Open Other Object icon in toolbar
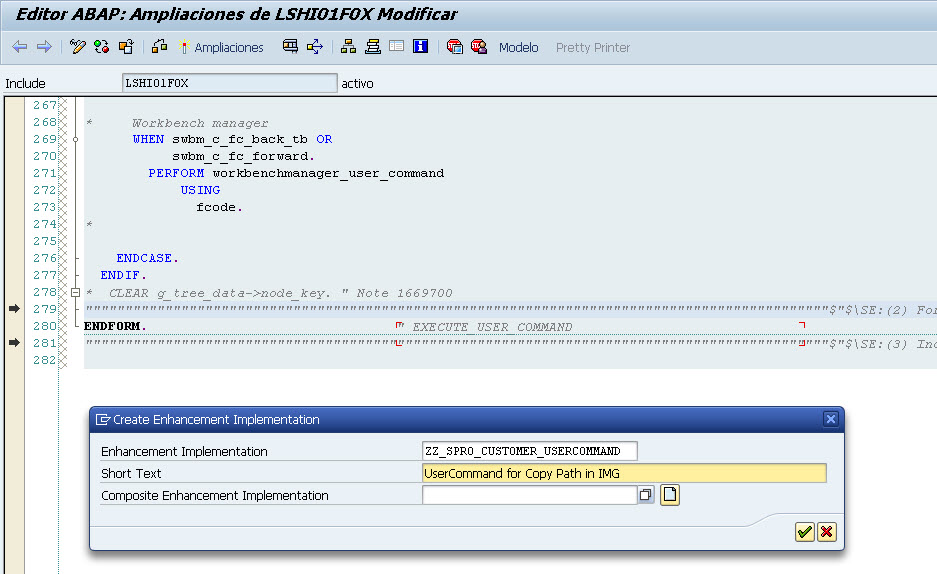The width and height of the screenshot is (937, 574). point(126,47)
